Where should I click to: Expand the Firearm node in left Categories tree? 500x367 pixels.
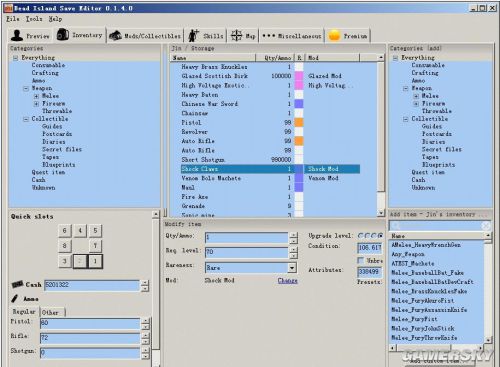click(x=36, y=104)
